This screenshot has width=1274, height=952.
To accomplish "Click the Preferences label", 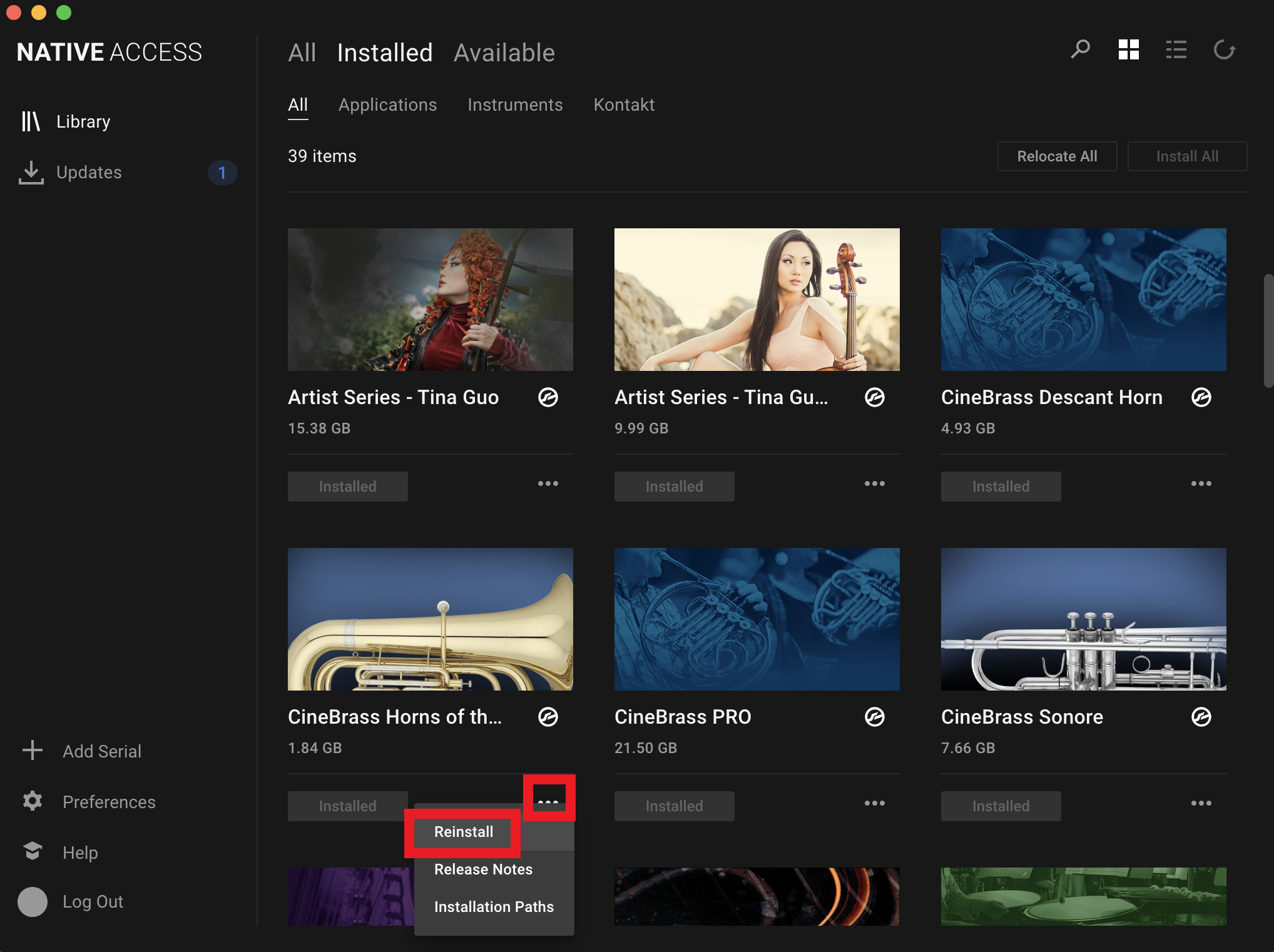I will 109,802.
